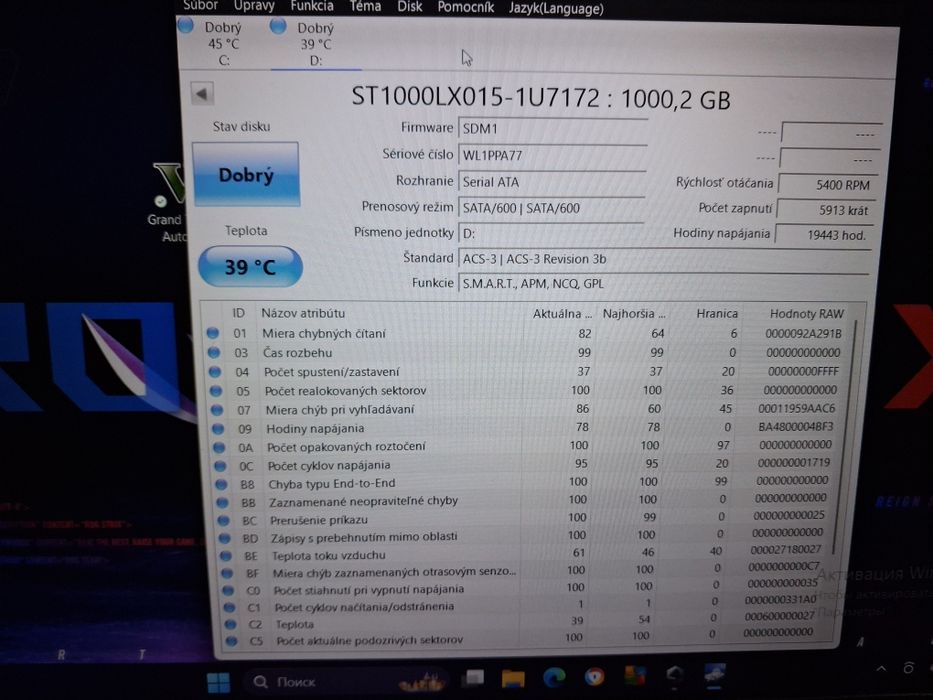Open the Funkcia menu
The width and height of the screenshot is (933, 700).
coord(312,6)
